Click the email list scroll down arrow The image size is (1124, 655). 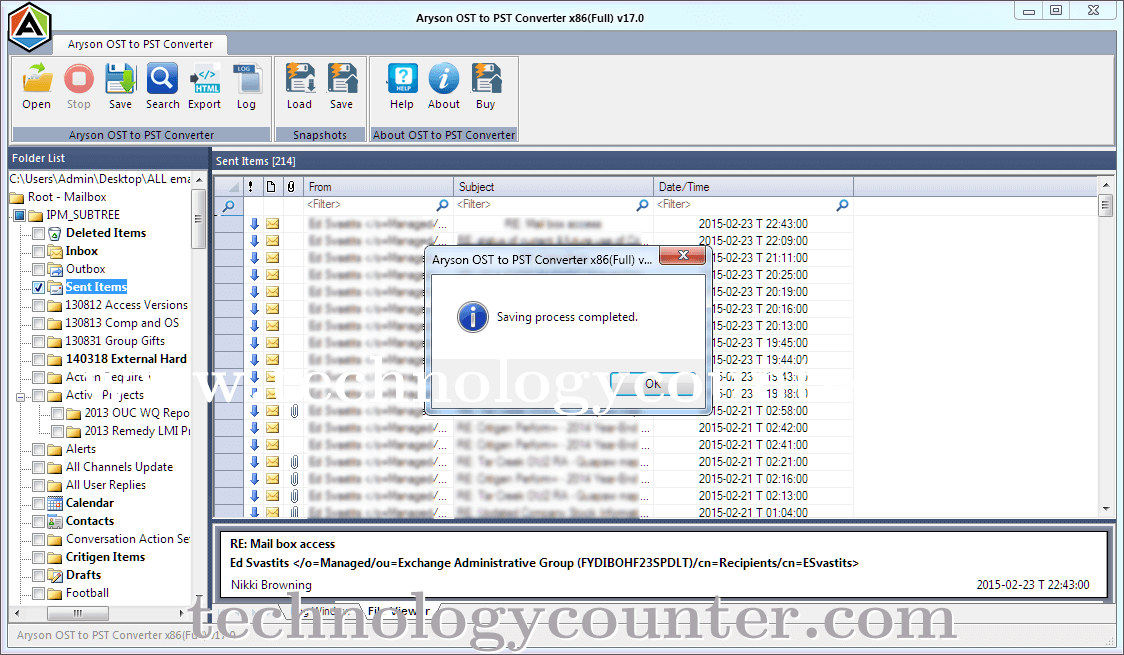[x=1106, y=509]
